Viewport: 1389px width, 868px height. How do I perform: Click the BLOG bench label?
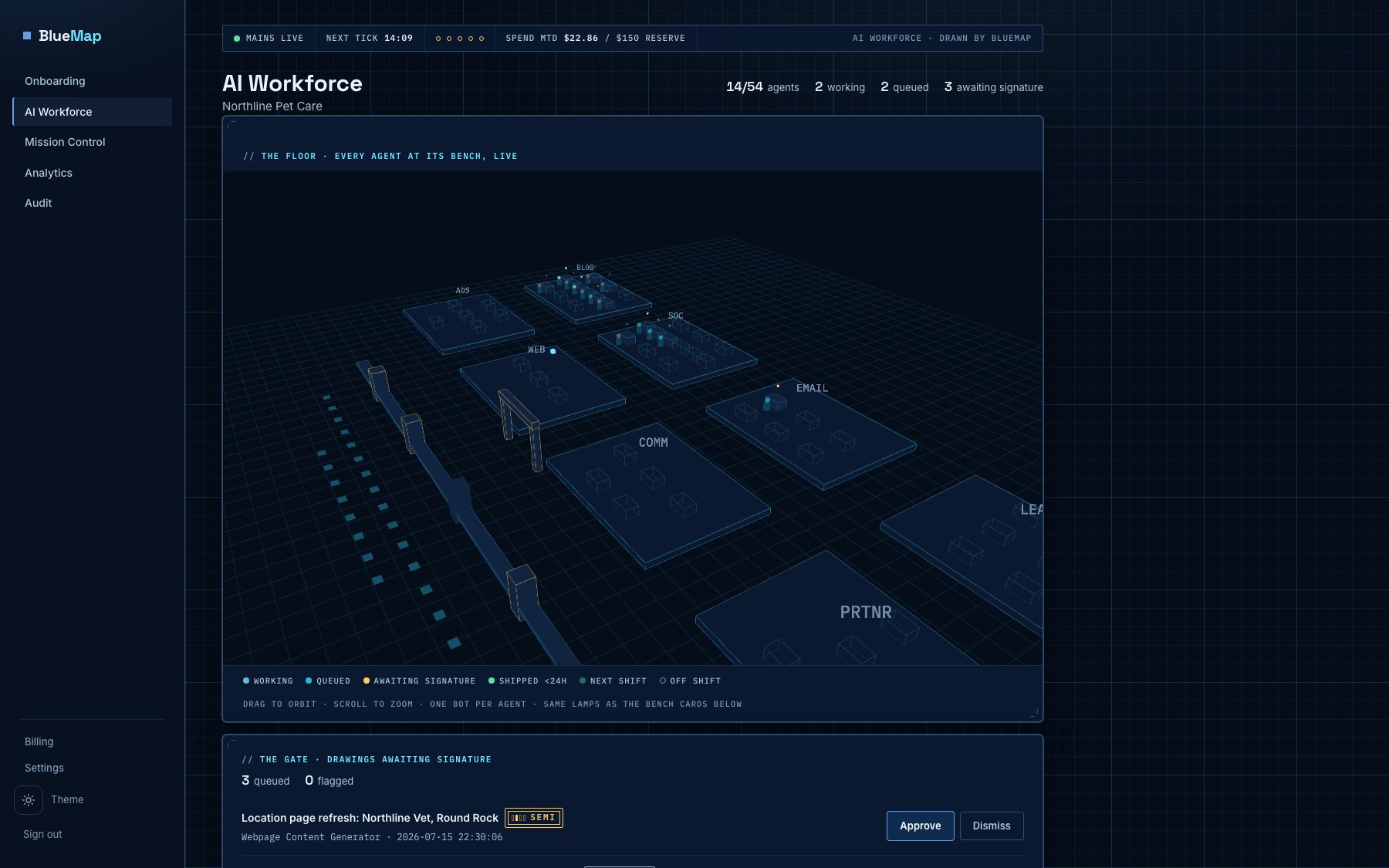[x=585, y=268]
